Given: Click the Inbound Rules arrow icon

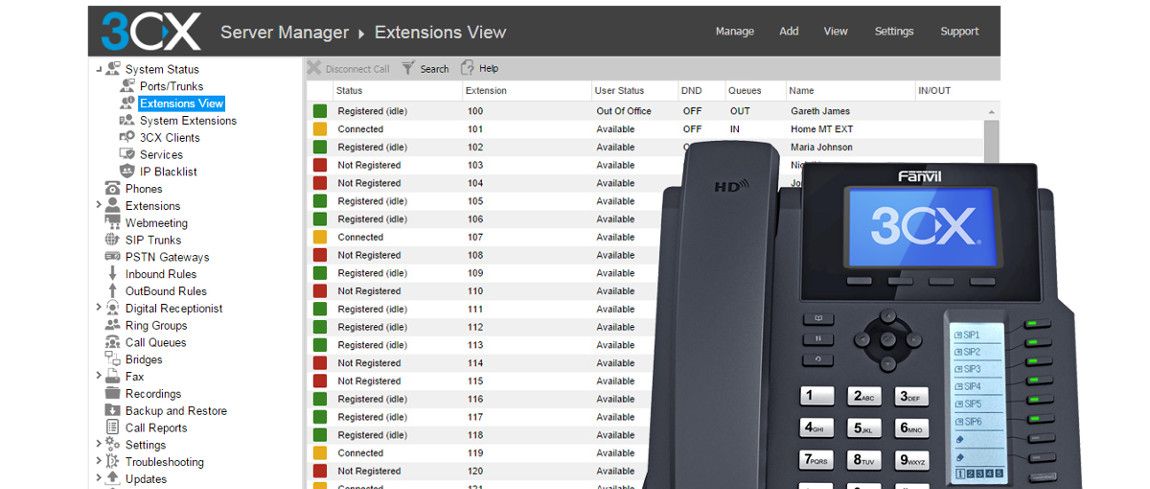Looking at the screenshot, I should pos(112,273).
